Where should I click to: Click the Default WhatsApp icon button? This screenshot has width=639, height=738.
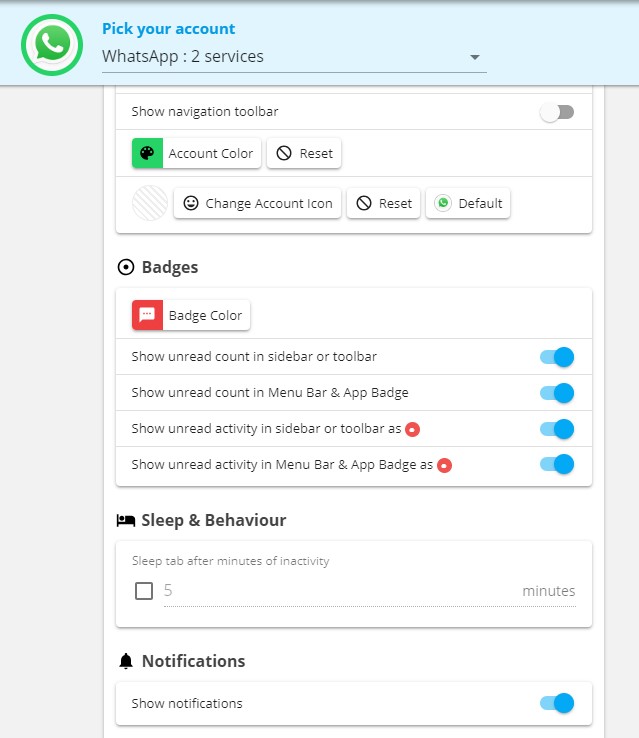[x=468, y=203]
